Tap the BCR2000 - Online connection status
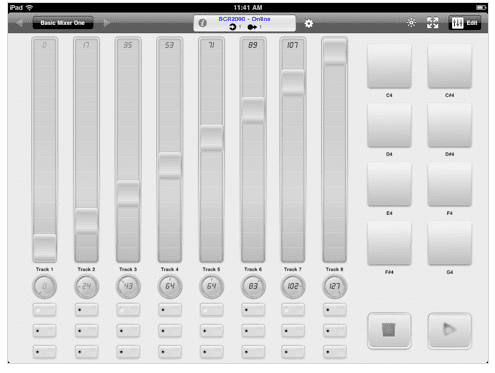Viewport: 495px width, 373px height. click(244, 19)
